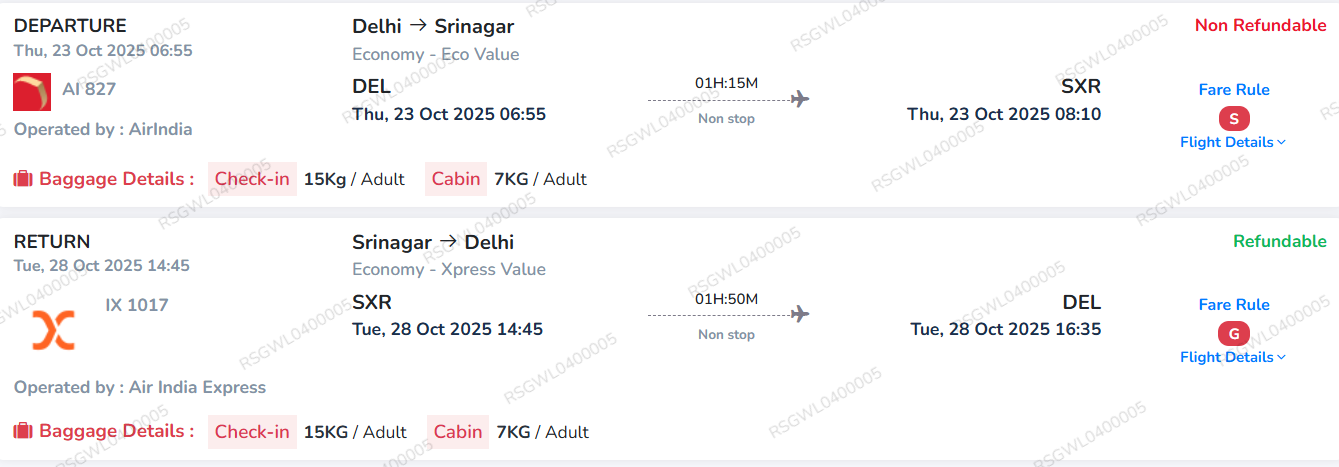Expand Flight Details for the departure flight
Screen dimensions: 1339x467
(x=1232, y=142)
